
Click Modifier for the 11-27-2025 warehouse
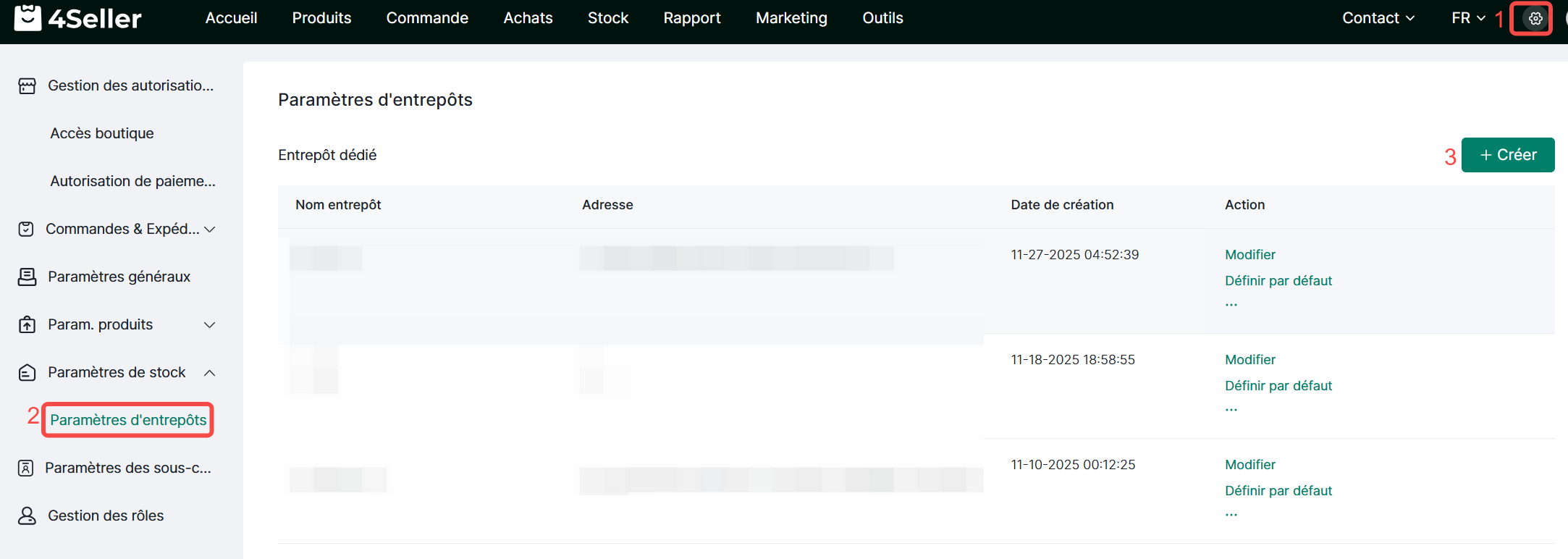click(x=1249, y=255)
